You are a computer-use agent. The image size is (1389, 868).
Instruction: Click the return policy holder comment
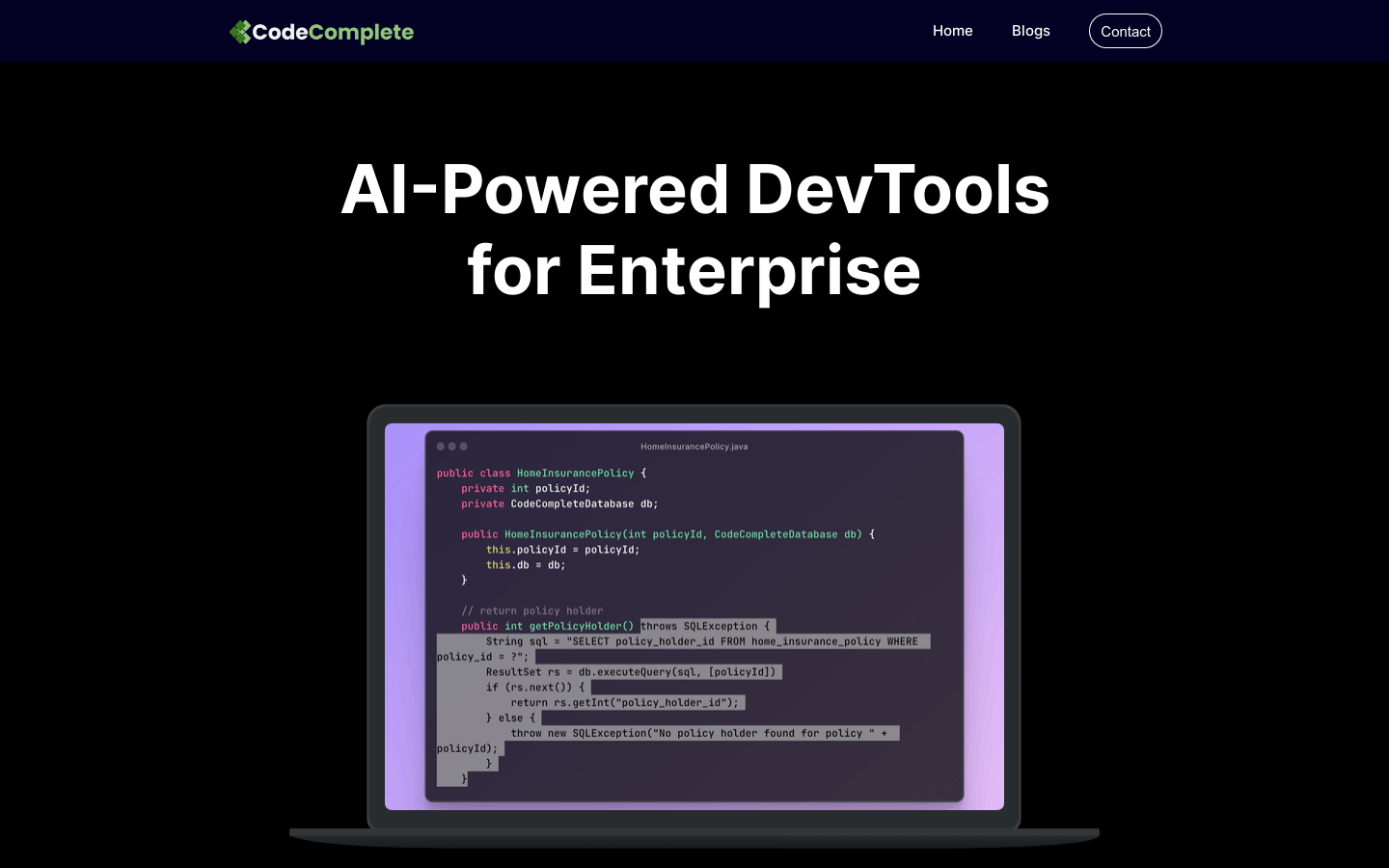(x=534, y=610)
